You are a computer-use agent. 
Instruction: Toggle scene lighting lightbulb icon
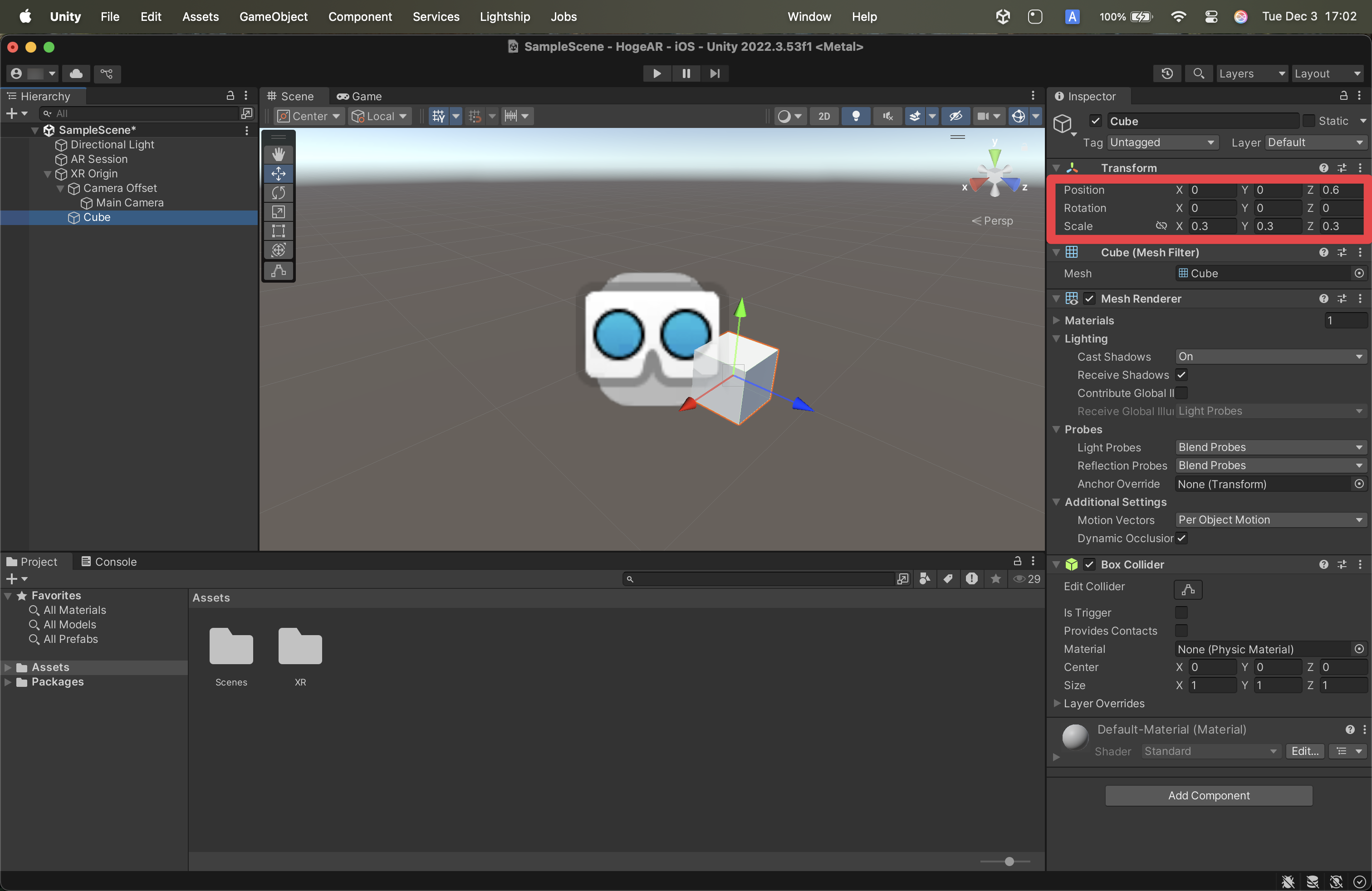[856, 117]
